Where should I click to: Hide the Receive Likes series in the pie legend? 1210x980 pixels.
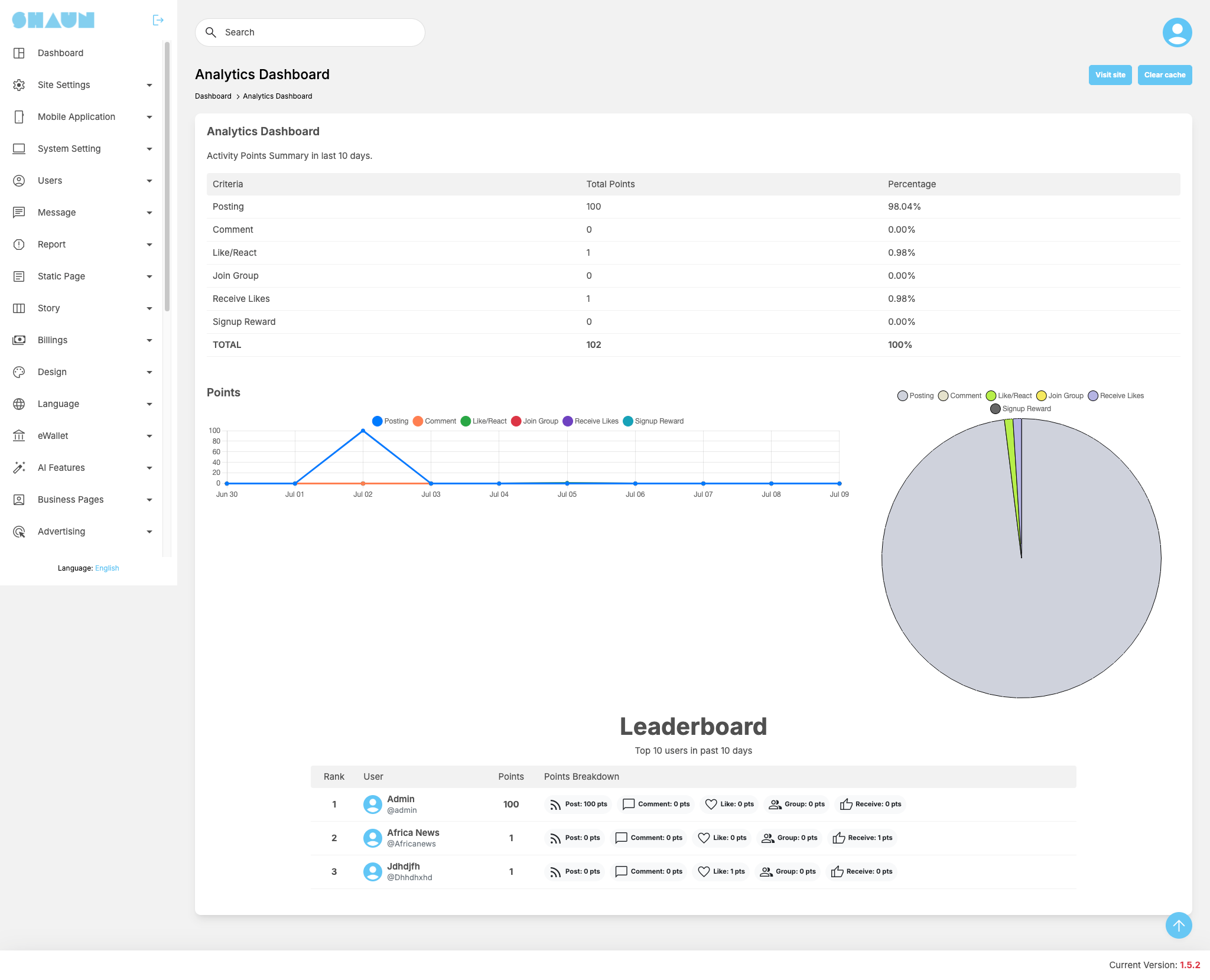pos(1116,396)
